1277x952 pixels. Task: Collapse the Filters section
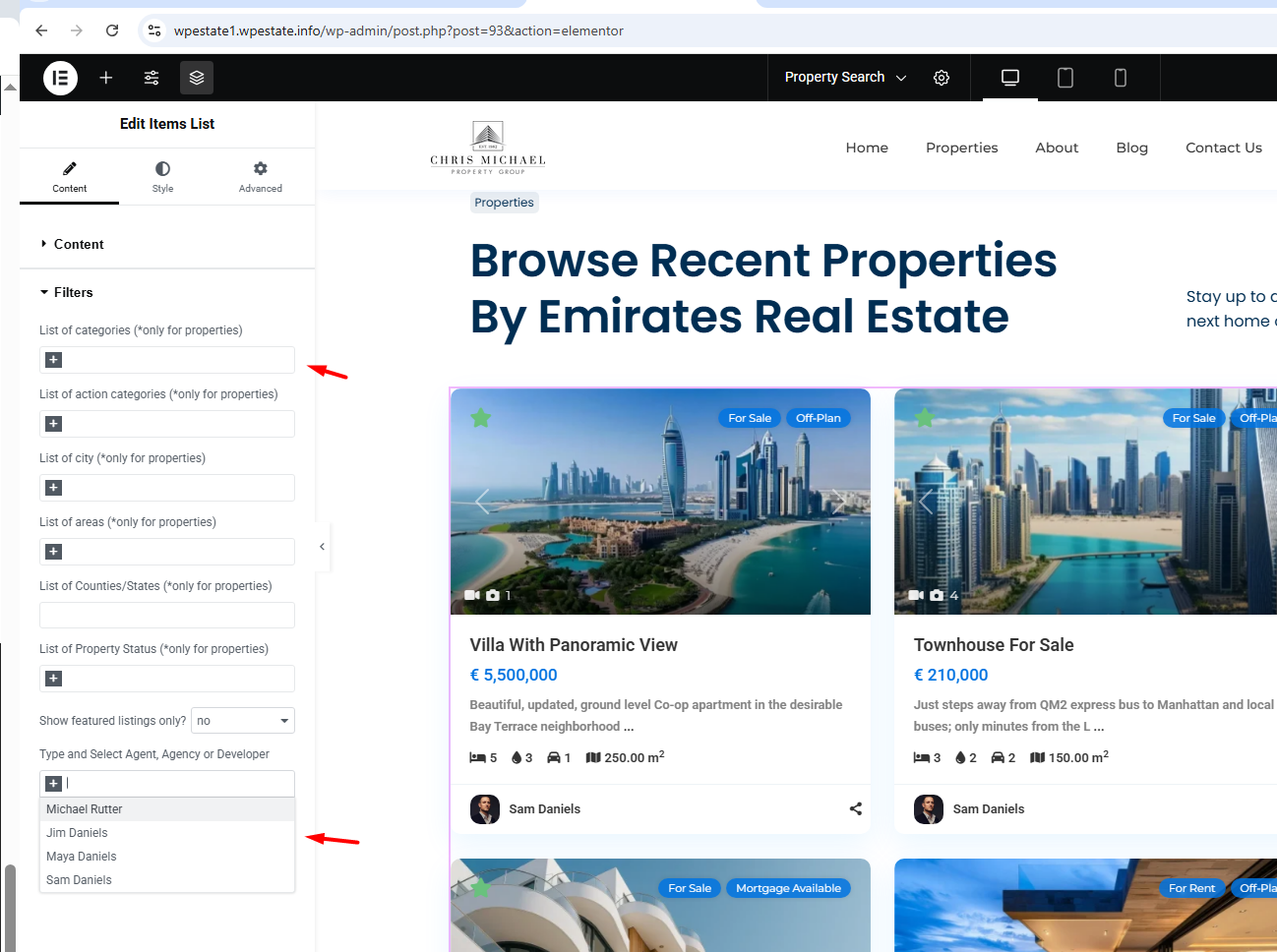point(73,292)
